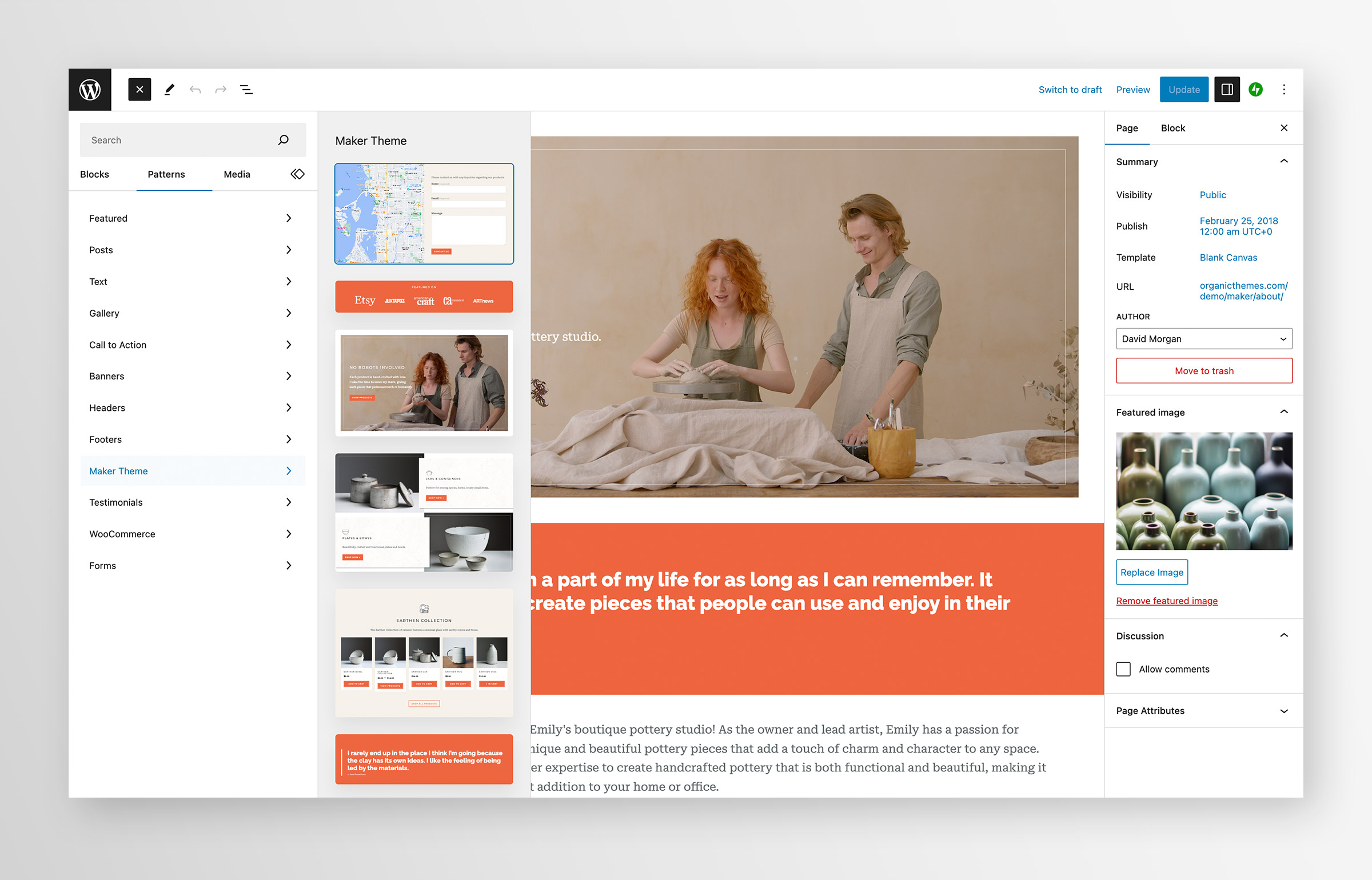Open the Call to Action category

tap(193, 345)
